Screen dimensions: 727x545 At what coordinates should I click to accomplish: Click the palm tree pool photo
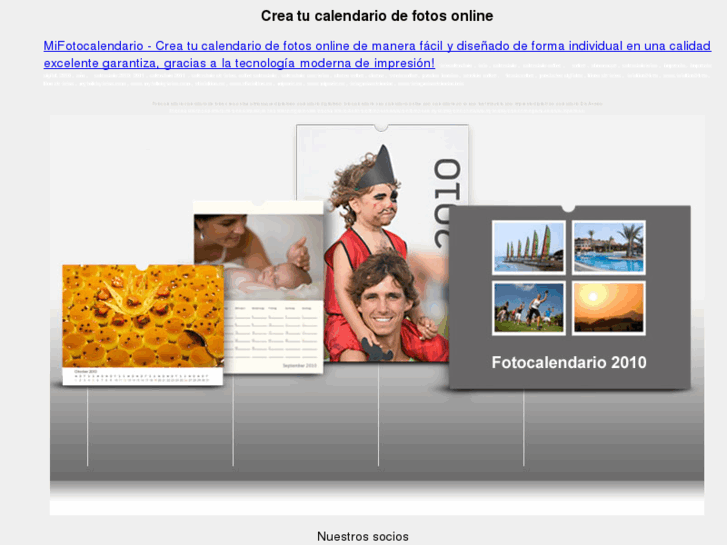(x=609, y=248)
